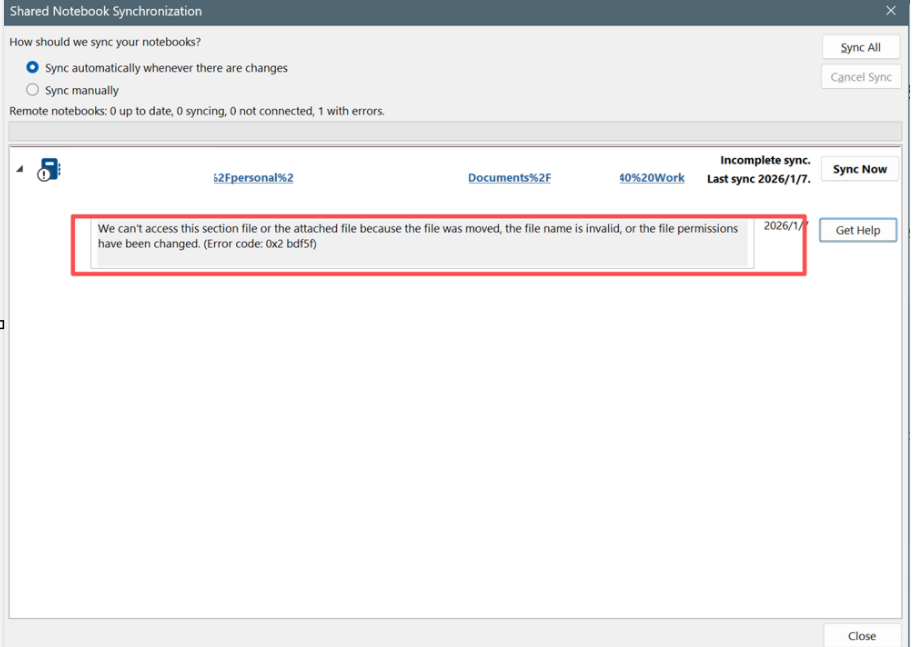The width and height of the screenshot is (917, 647).
Task: Sync the notebook with Sync Now
Action: (859, 169)
